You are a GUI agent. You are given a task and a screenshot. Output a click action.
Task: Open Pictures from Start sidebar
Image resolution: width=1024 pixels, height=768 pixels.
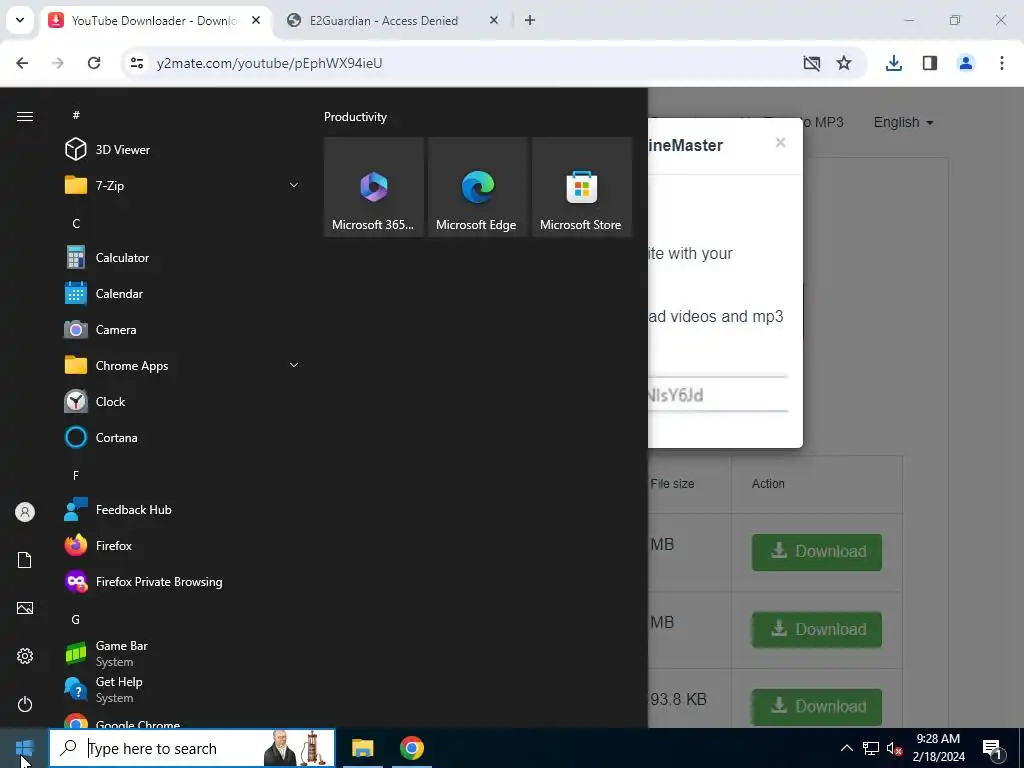25,608
